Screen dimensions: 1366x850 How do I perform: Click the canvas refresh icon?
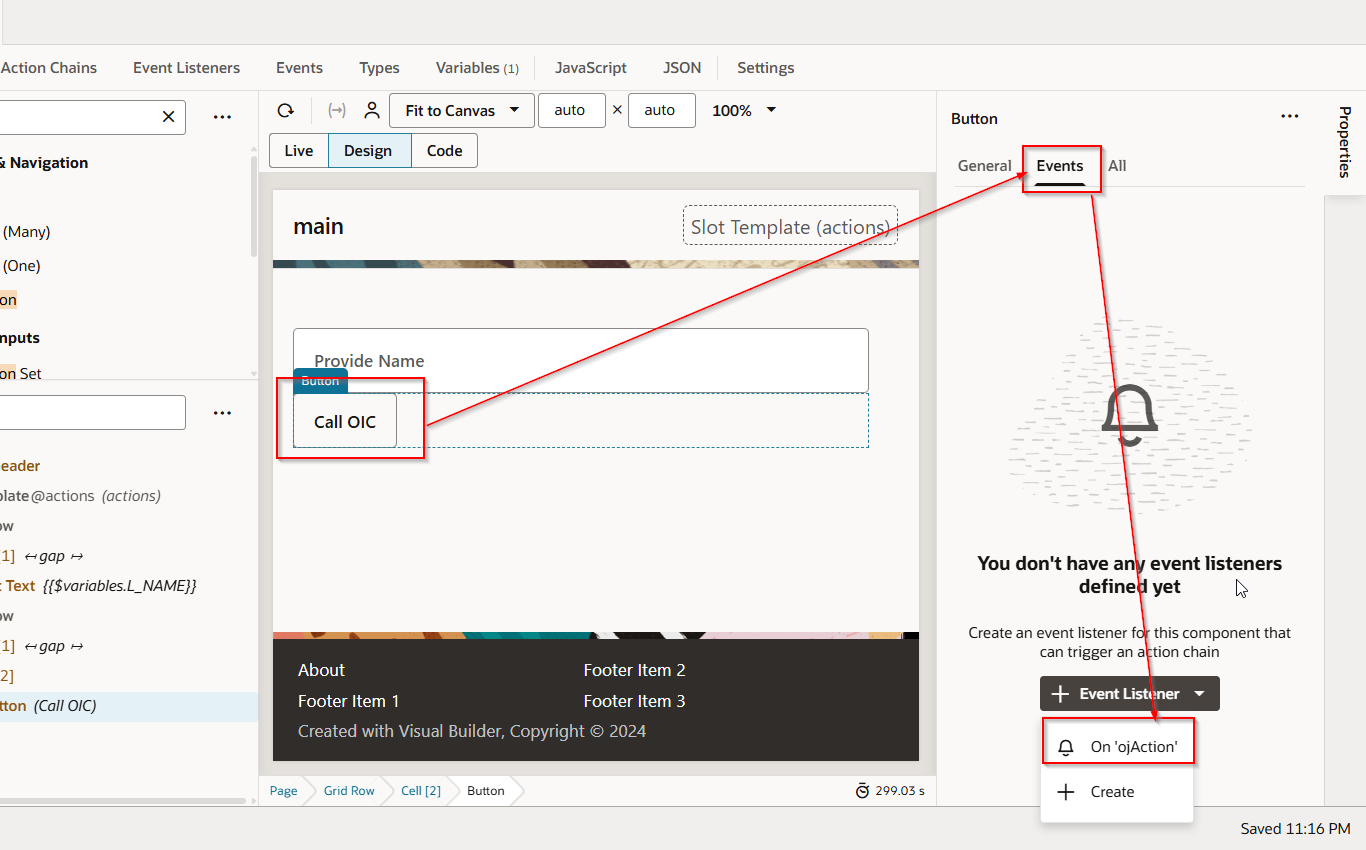click(287, 110)
